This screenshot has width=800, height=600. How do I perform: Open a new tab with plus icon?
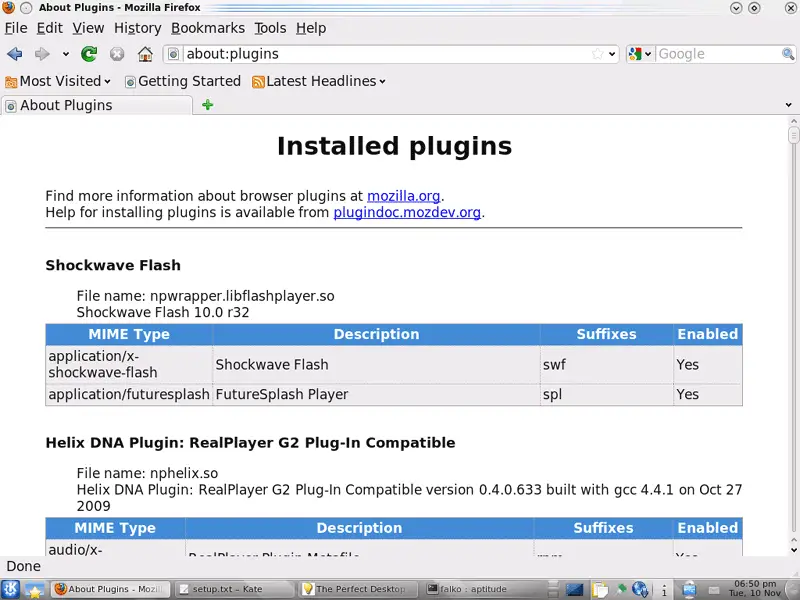(208, 105)
